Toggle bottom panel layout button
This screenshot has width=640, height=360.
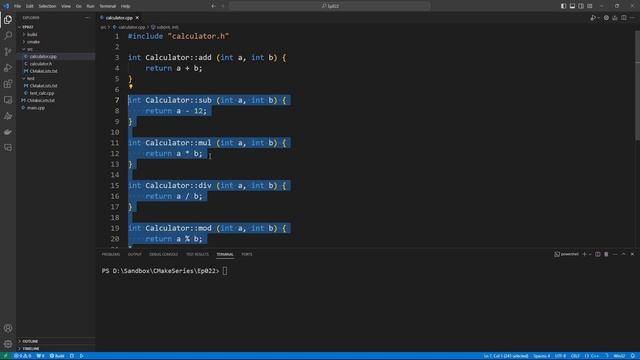point(572,6)
